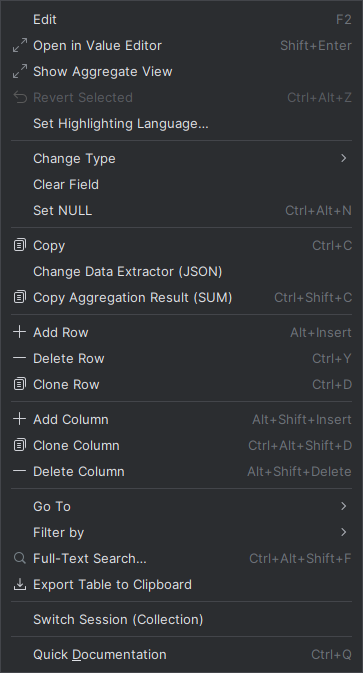Screen dimensions: 363x673
Task: Select Change Data Extractor (JSON)
Action: (x=182, y=271)
